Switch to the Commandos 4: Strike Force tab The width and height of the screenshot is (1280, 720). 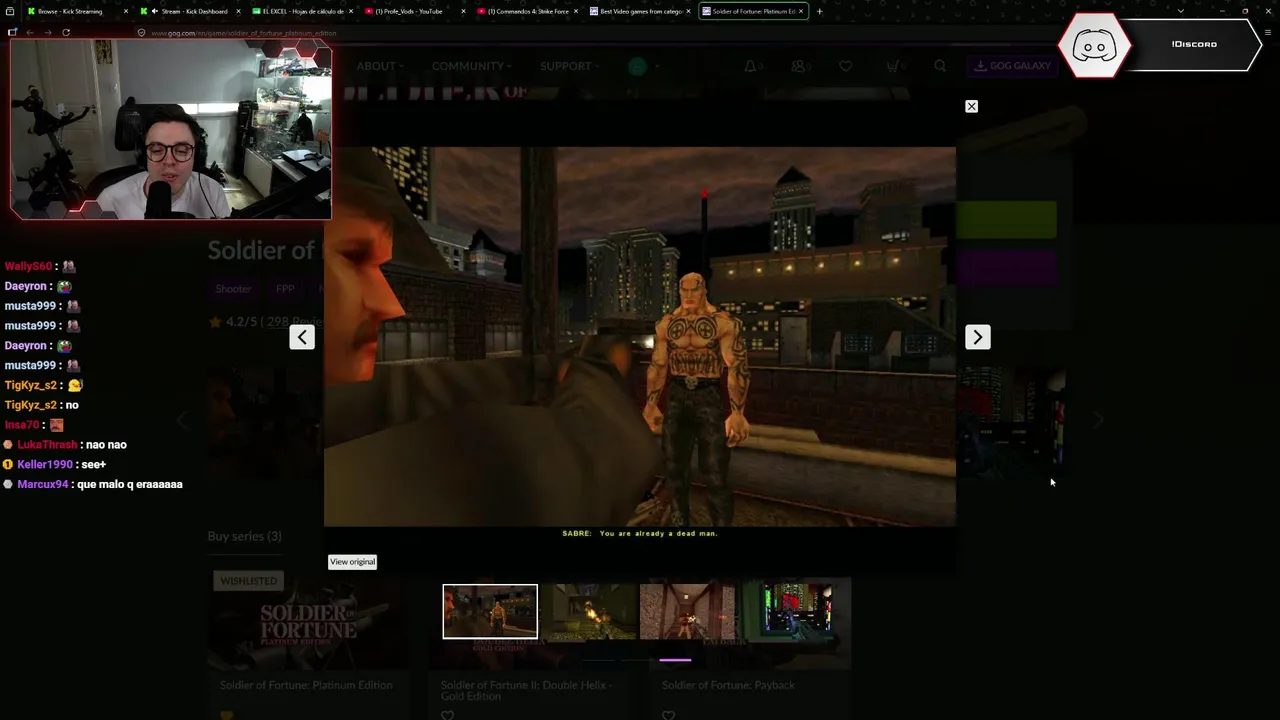[x=528, y=11]
